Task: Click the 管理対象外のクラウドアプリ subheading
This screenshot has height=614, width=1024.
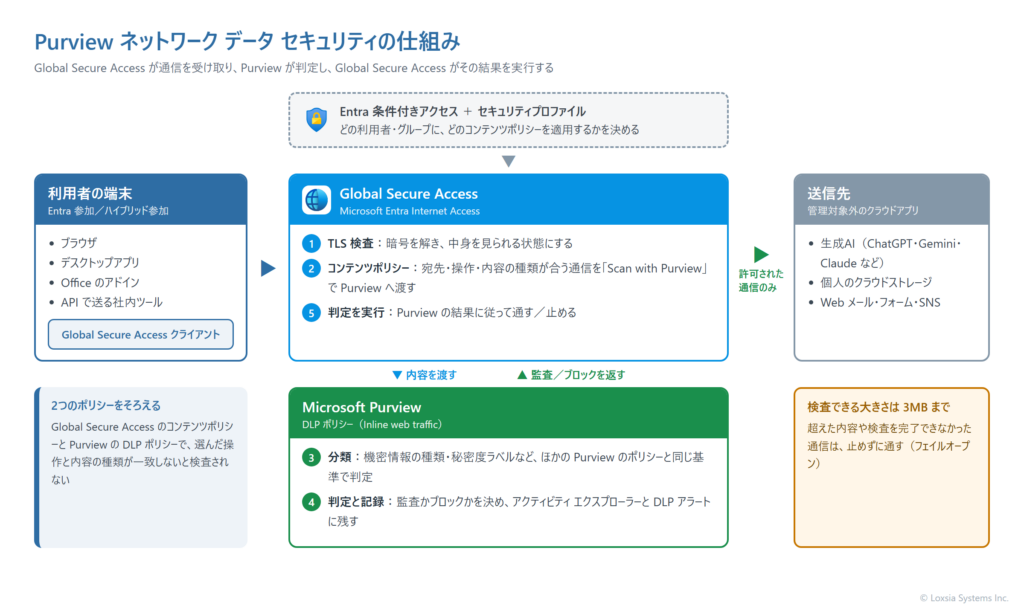Action: tap(863, 211)
